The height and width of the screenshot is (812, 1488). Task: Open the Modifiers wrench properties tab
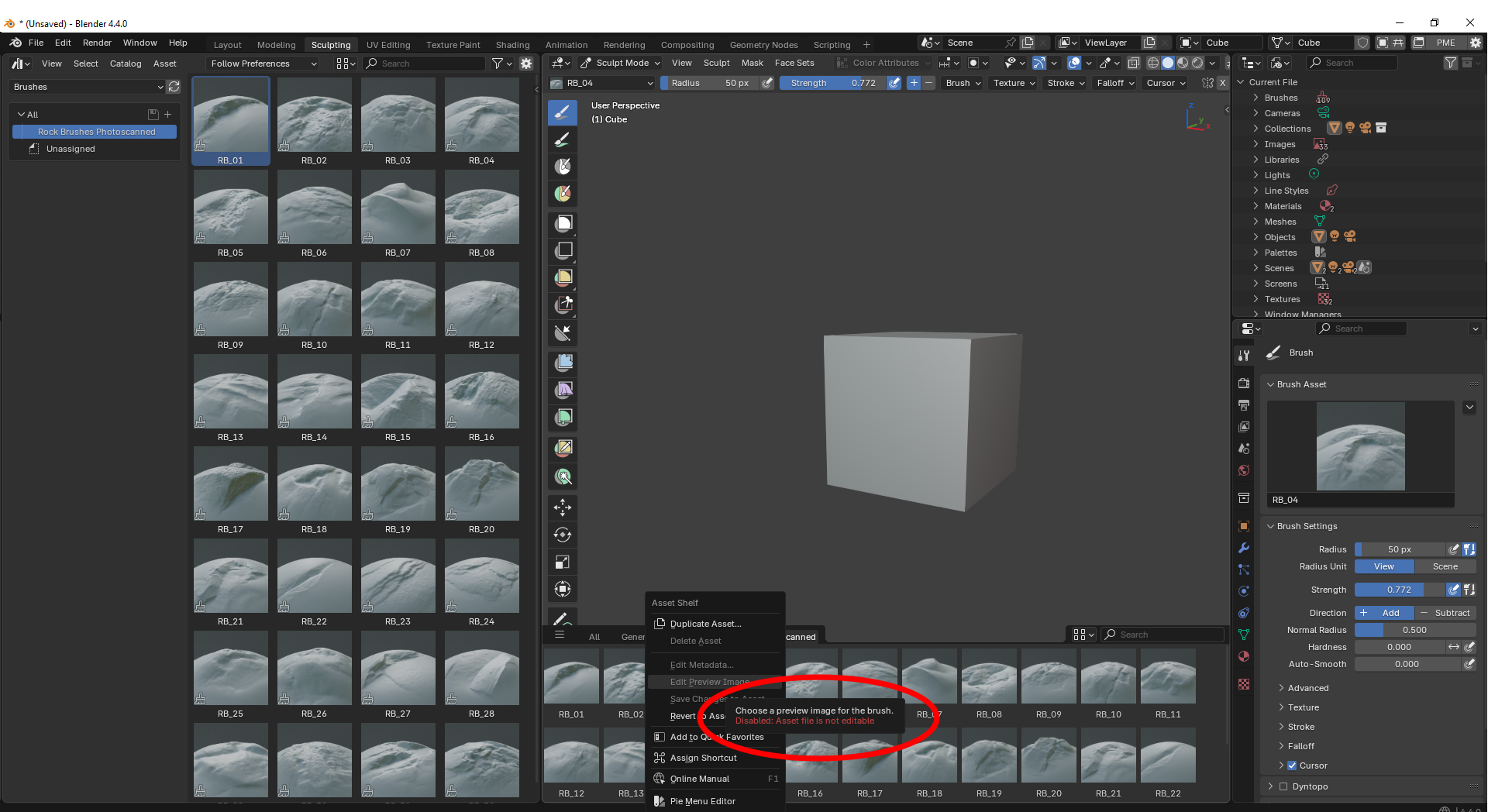coord(1244,548)
